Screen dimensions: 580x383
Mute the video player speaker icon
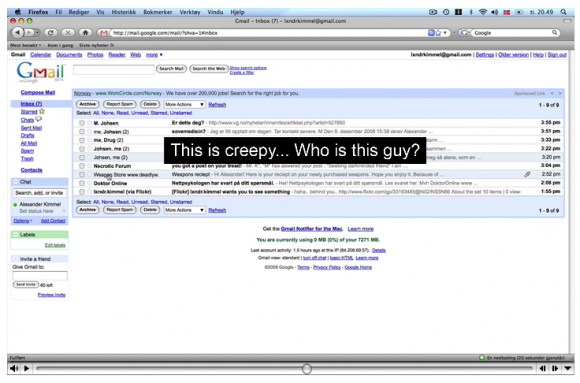[14, 368]
